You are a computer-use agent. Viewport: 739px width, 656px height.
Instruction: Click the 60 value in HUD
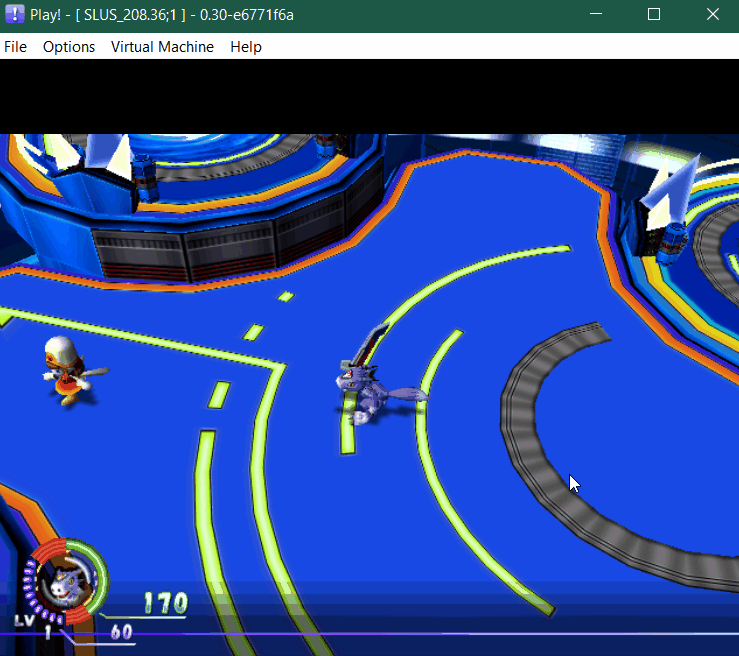122,632
